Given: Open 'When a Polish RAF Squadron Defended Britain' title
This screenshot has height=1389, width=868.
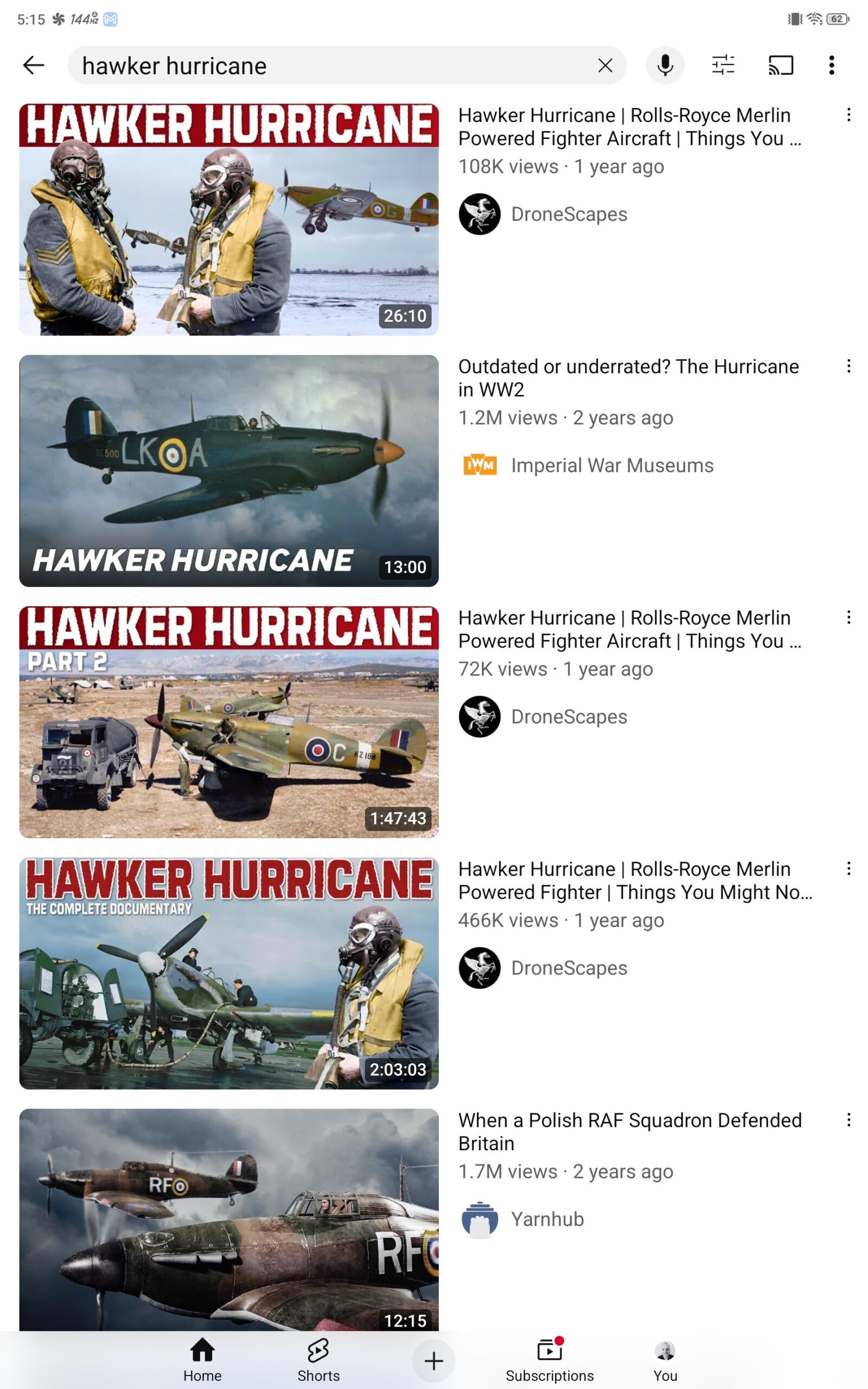Looking at the screenshot, I should tap(630, 1132).
